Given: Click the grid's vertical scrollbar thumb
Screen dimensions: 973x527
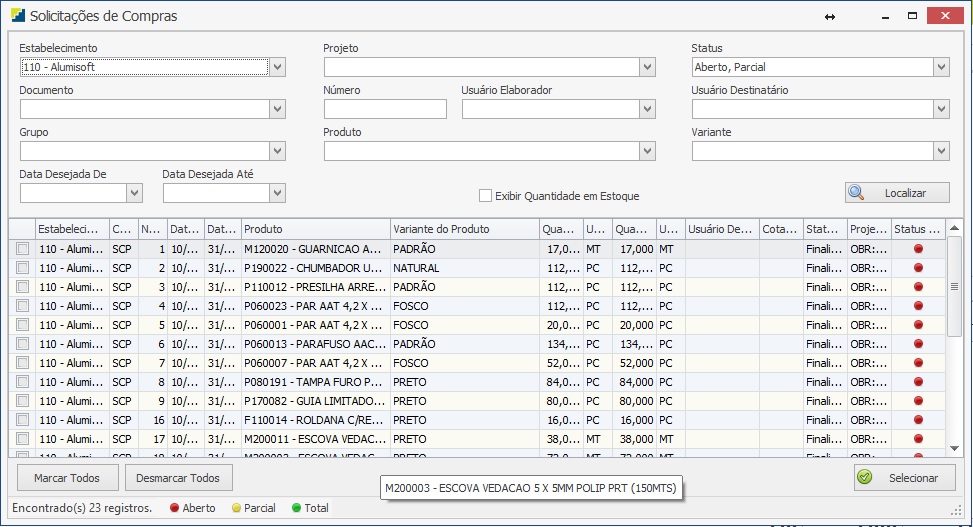Looking at the screenshot, I should pyautogui.click(x=954, y=287).
